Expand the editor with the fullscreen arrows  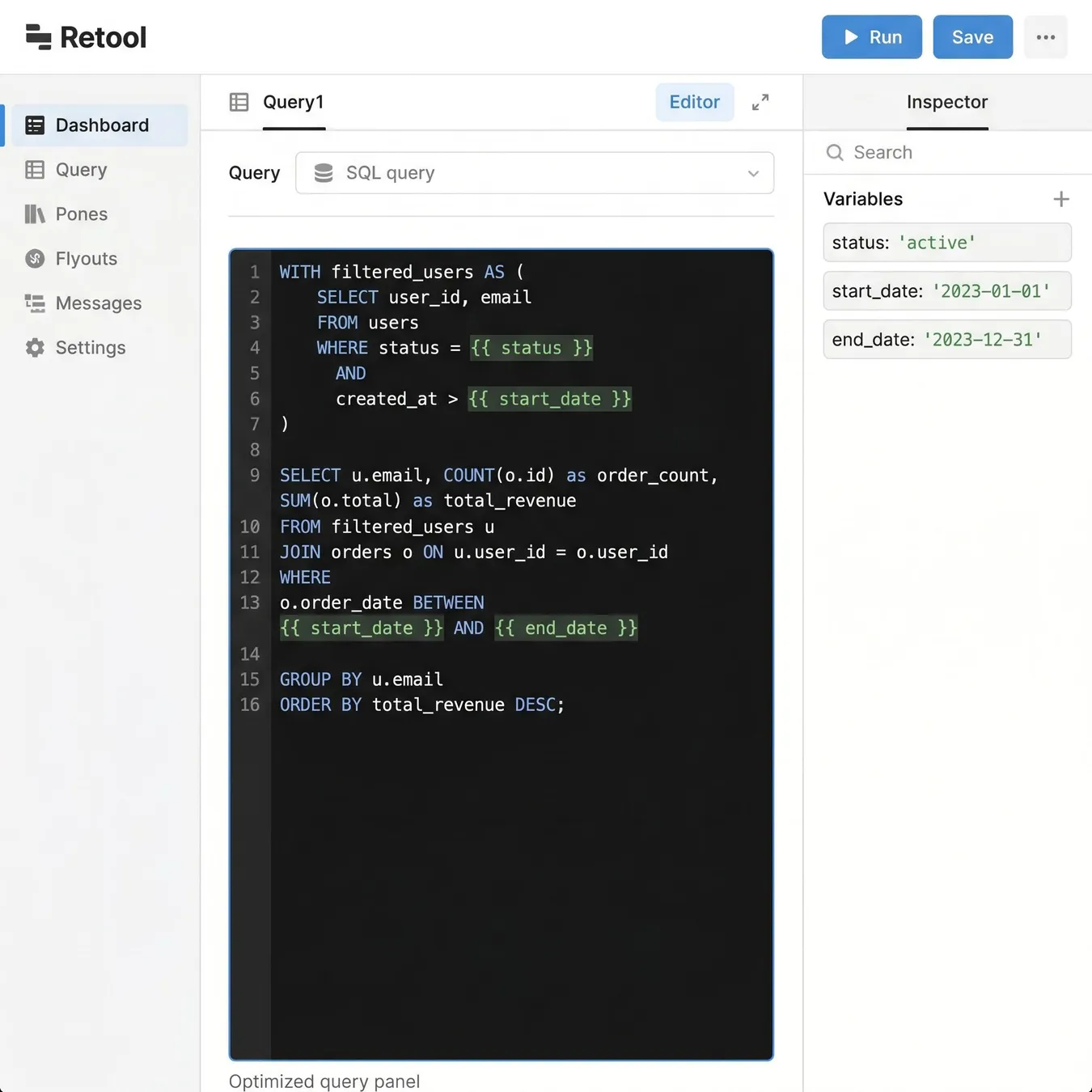pos(760,103)
